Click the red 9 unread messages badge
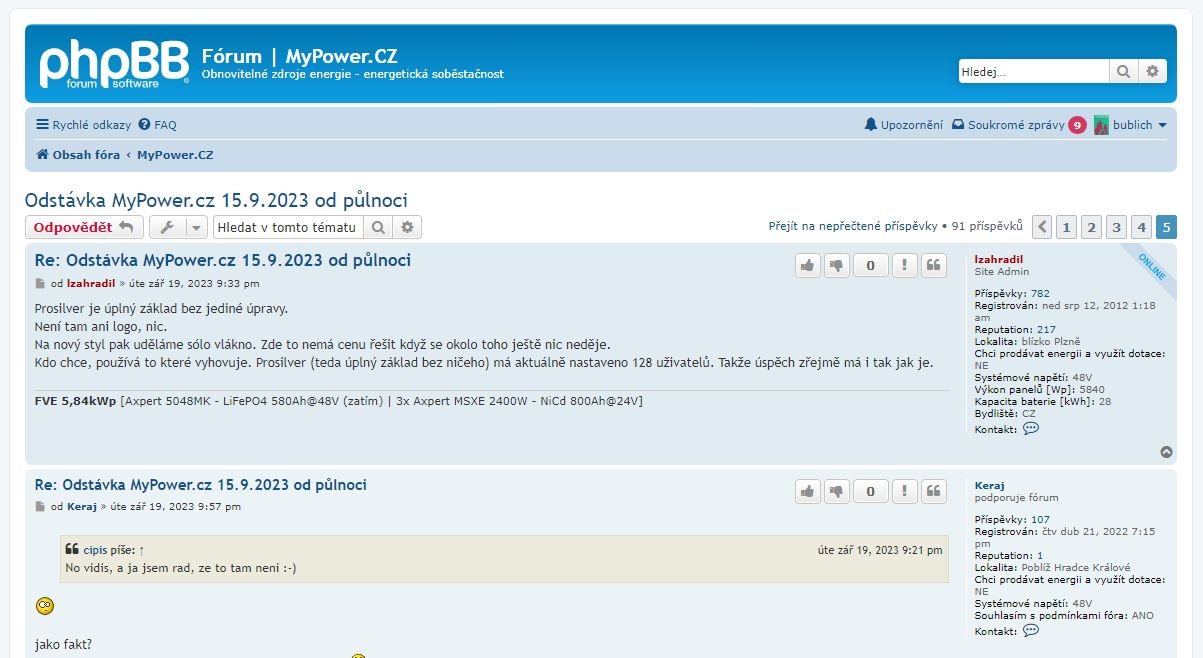 [1077, 125]
